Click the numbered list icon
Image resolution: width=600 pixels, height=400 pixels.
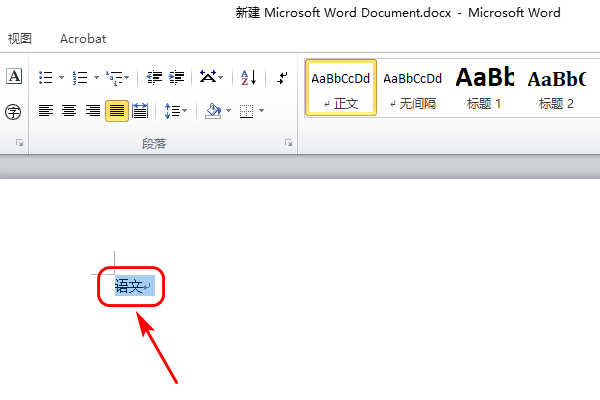pos(80,78)
